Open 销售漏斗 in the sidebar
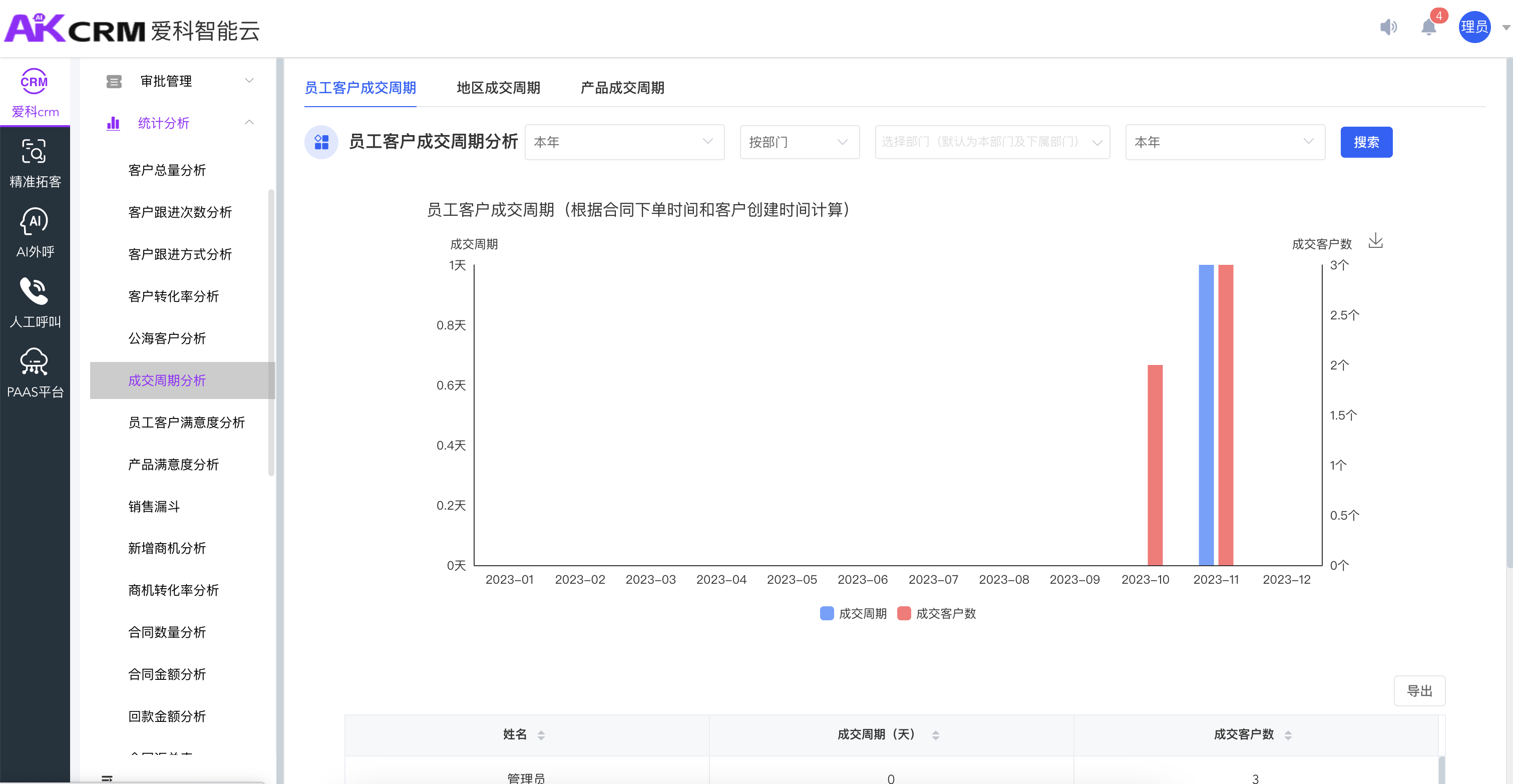Screen dimensions: 1513x784 (154, 506)
